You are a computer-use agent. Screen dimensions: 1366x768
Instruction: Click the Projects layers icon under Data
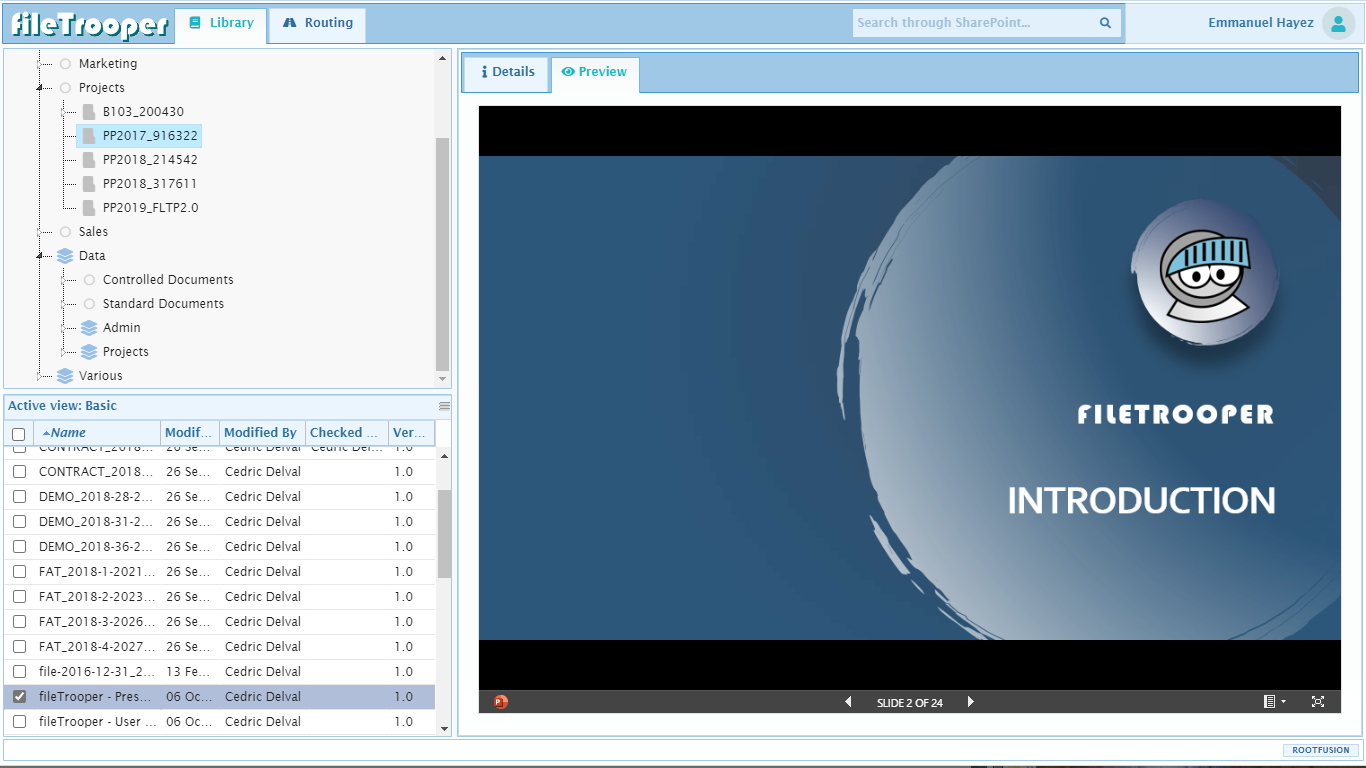pos(89,352)
